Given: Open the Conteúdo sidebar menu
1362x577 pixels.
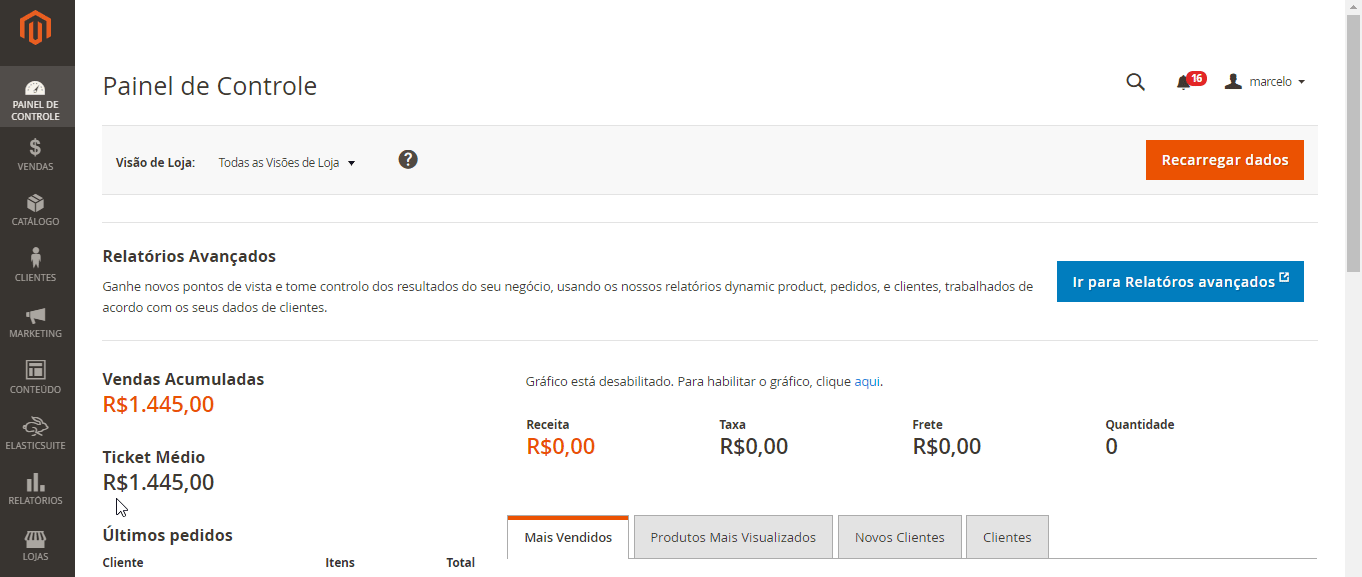Looking at the screenshot, I should [36, 378].
